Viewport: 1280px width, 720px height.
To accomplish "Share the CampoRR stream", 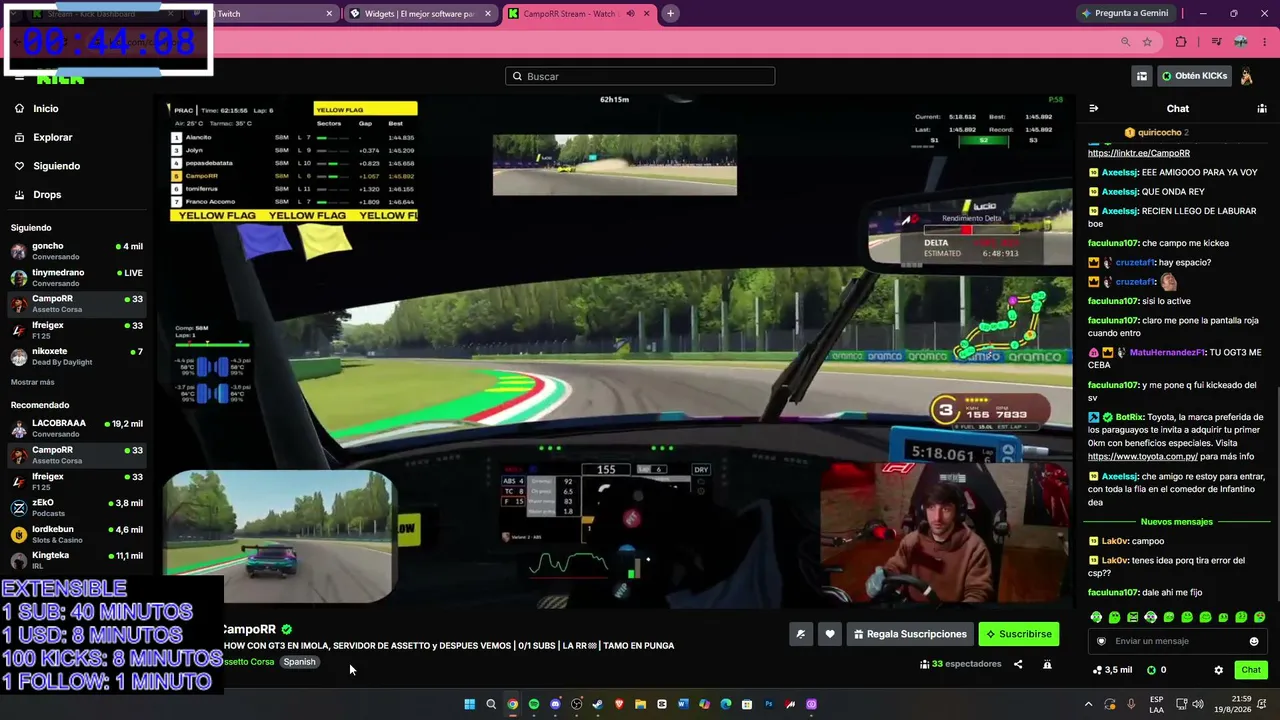I will tap(1018, 664).
